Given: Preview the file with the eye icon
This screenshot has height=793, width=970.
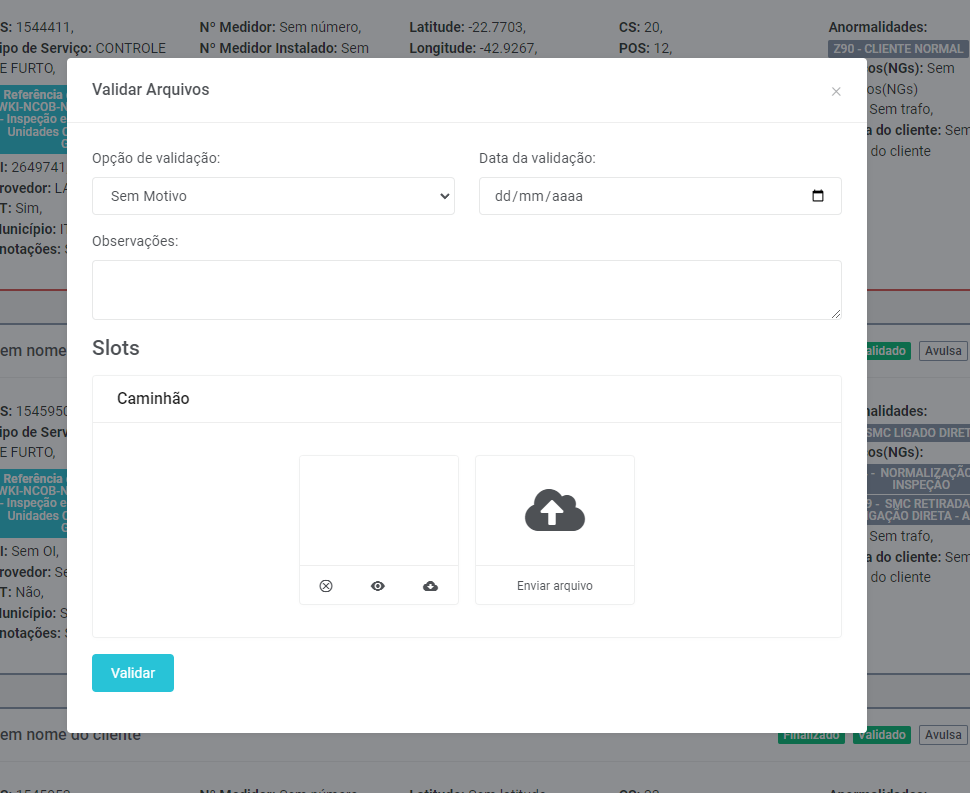Looking at the screenshot, I should 378,586.
